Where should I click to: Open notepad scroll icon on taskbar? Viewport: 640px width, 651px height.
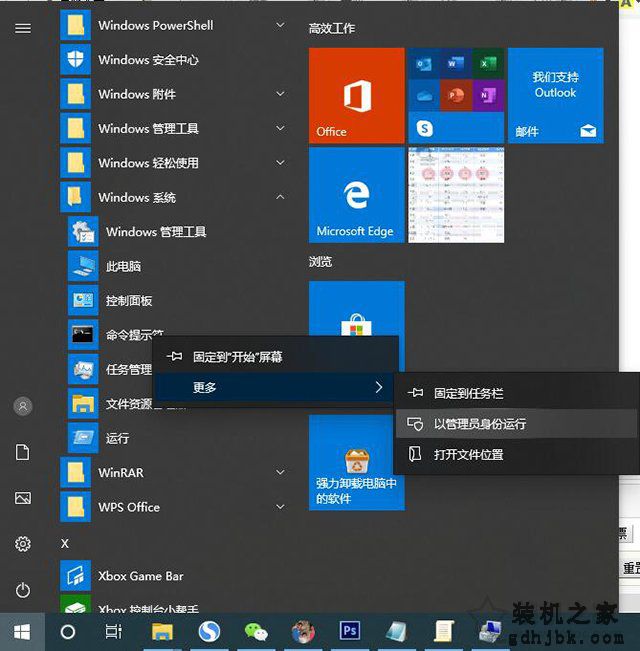tap(444, 631)
